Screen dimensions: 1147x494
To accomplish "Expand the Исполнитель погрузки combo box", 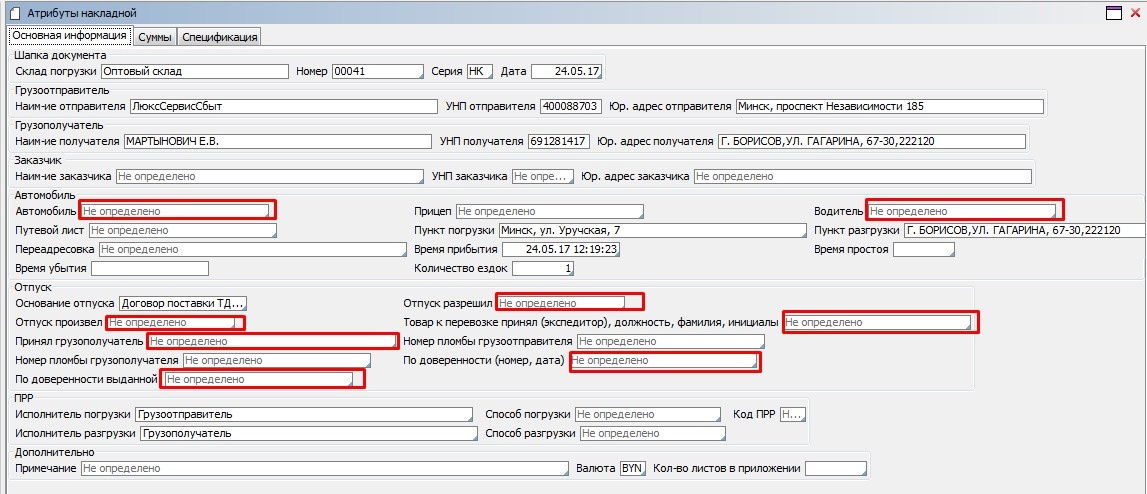I will coord(304,414).
